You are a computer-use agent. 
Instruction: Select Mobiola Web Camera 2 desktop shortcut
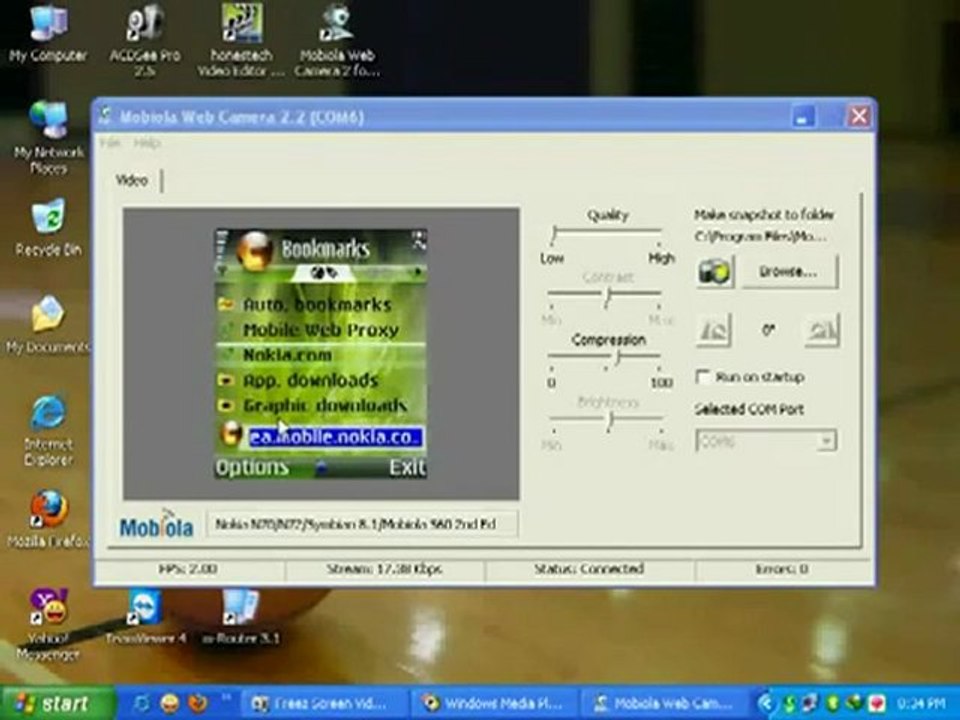(x=337, y=39)
